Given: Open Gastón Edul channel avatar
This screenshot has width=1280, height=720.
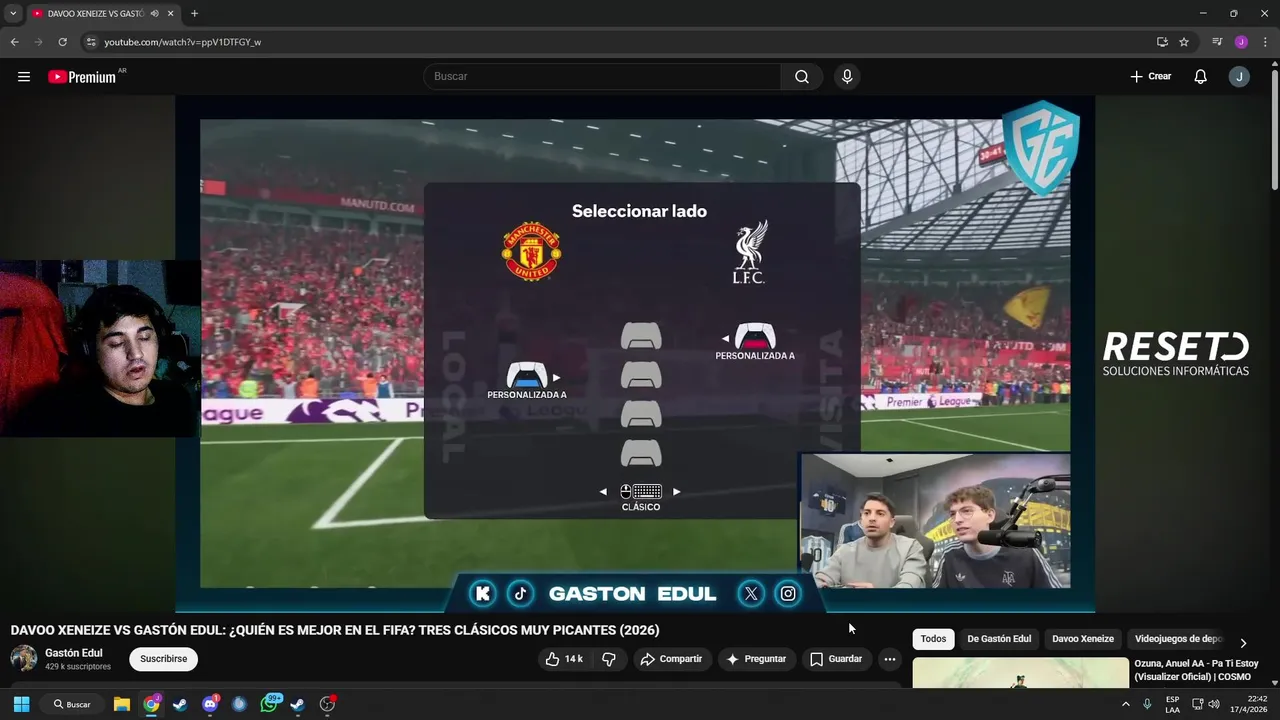Looking at the screenshot, I should pos(24,658).
